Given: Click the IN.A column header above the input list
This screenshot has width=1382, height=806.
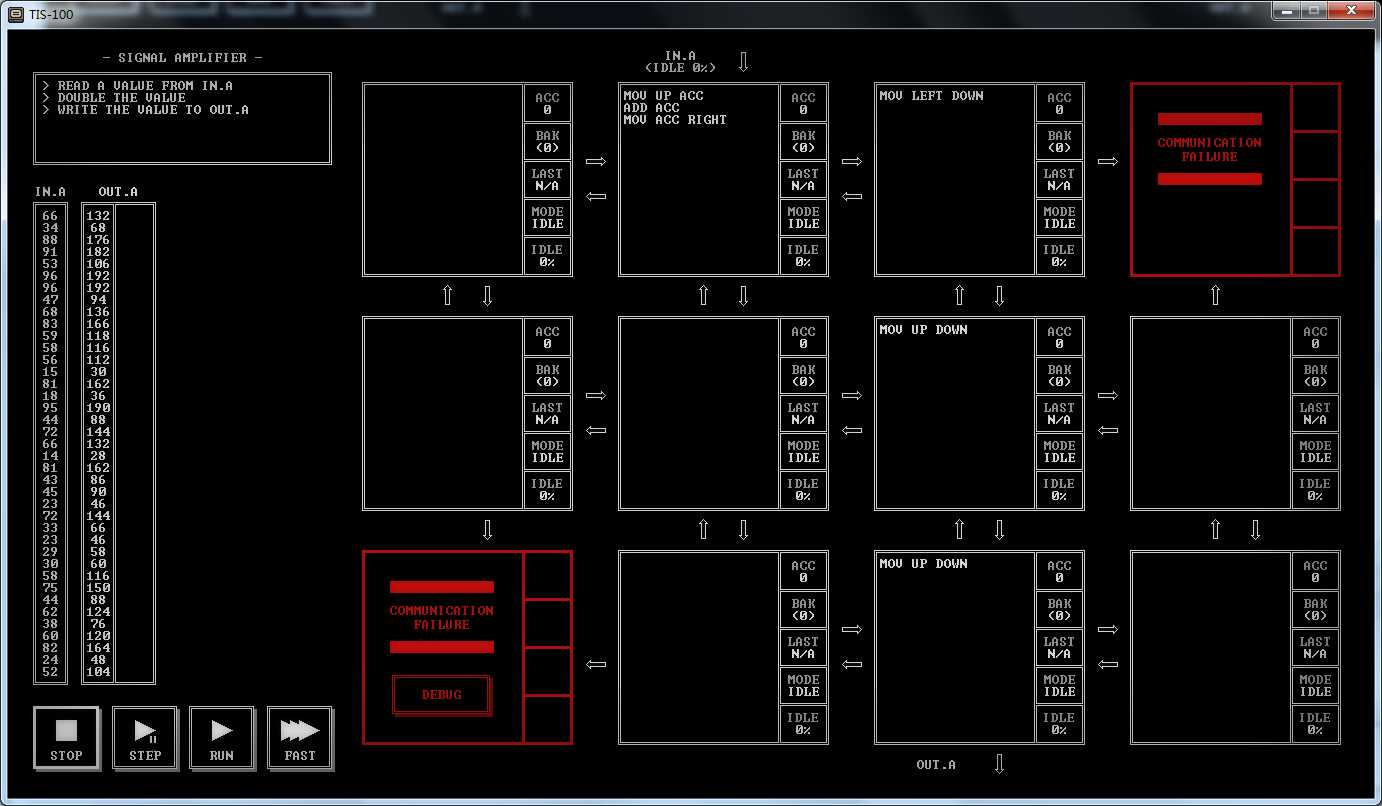Looking at the screenshot, I should 50,192.
